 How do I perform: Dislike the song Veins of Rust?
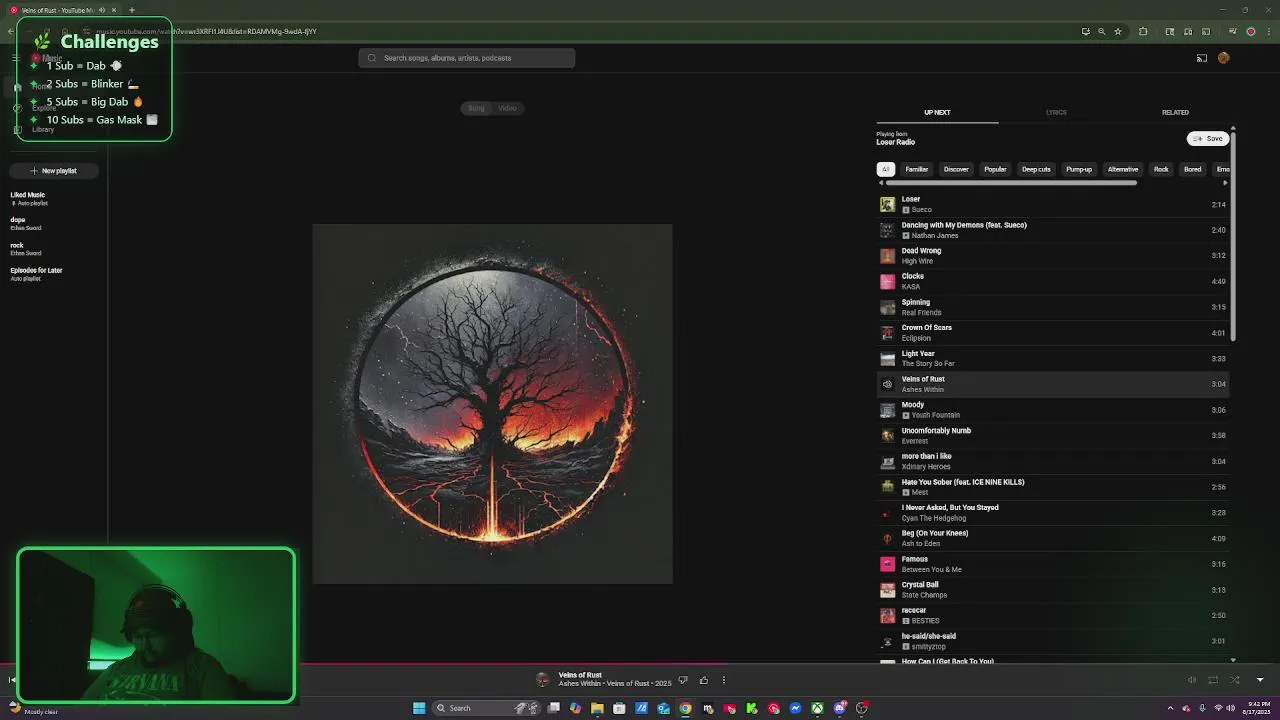click(x=683, y=680)
